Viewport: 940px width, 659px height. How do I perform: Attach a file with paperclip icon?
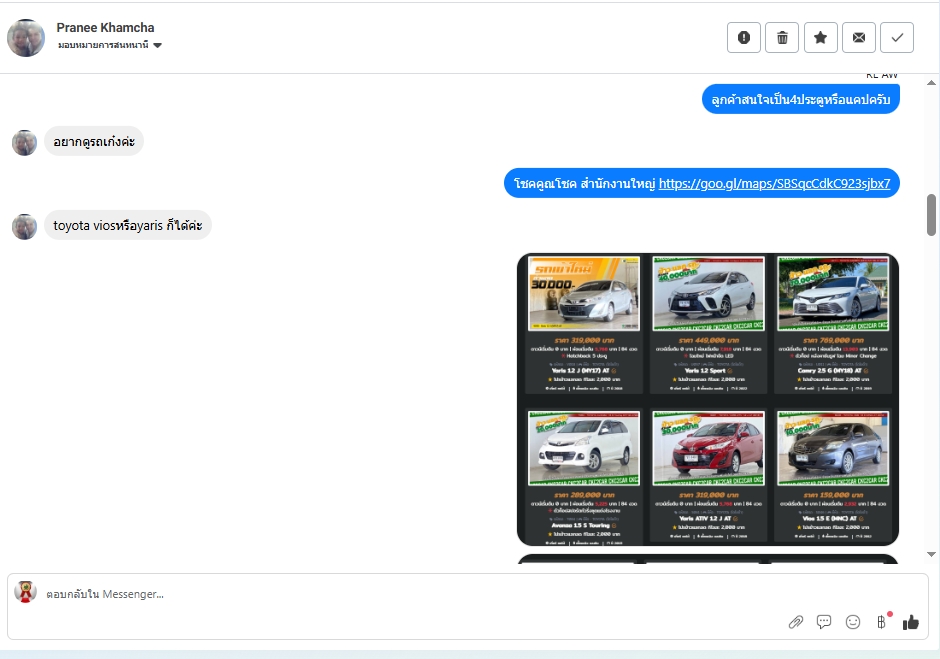coord(796,622)
